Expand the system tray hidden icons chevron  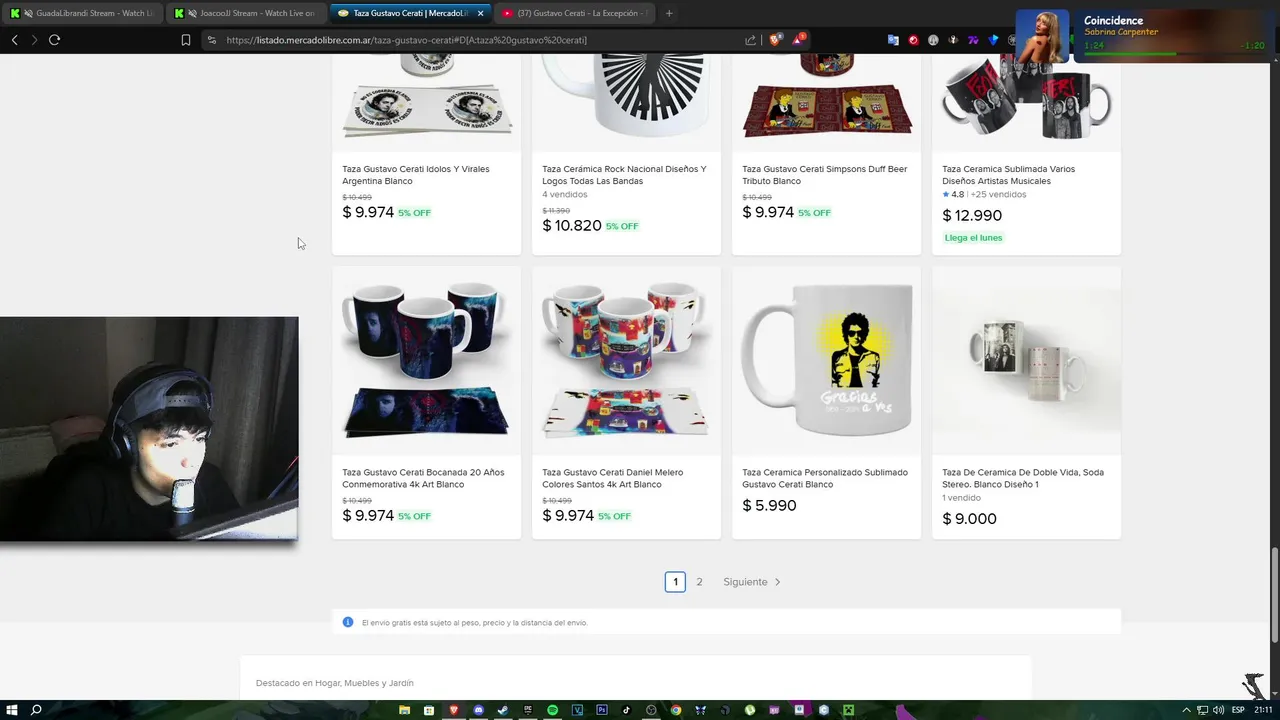coord(1186,710)
